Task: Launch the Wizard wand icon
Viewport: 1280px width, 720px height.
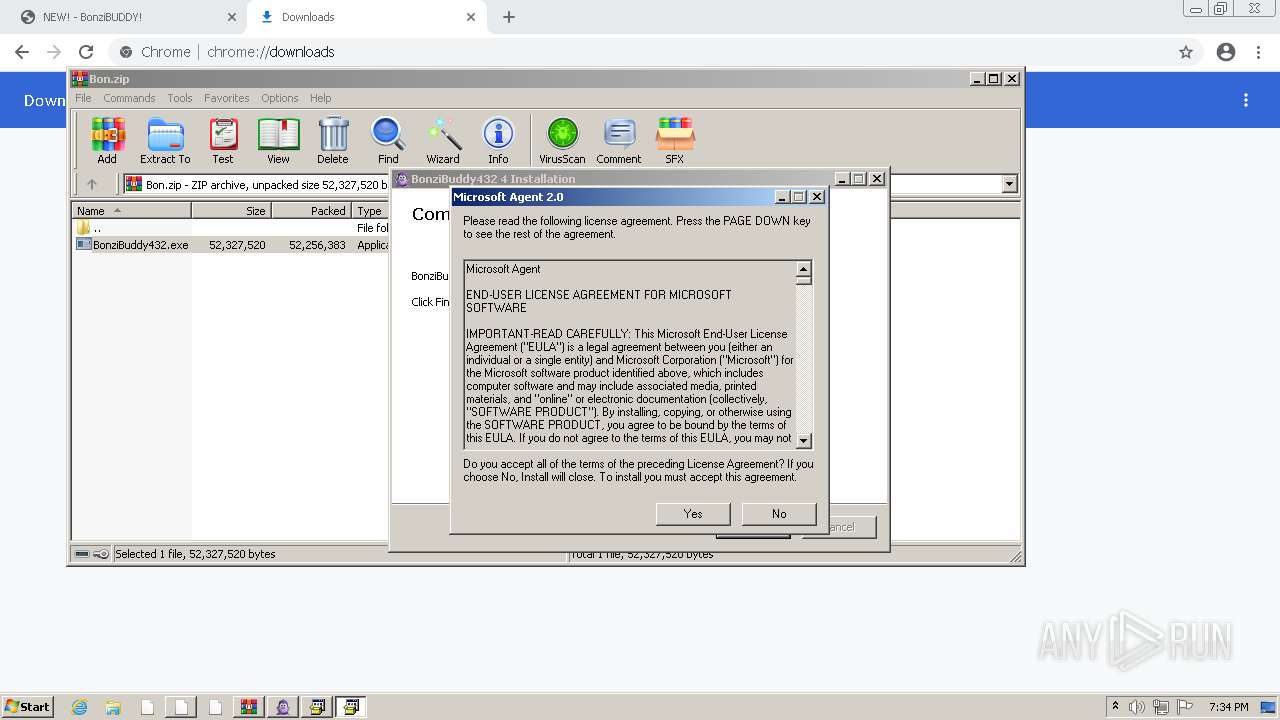Action: [x=443, y=141]
